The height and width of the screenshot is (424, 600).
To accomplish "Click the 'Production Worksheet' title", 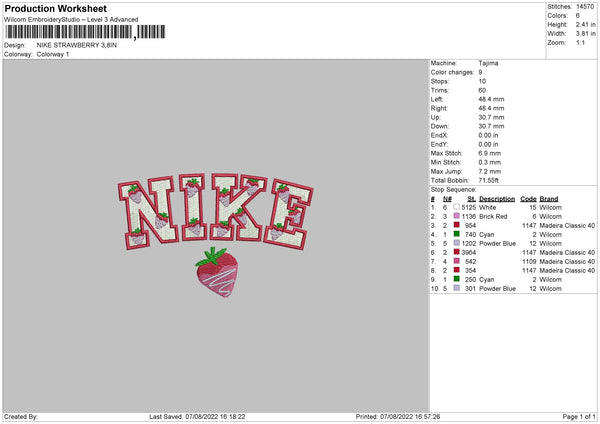I will pyautogui.click(x=55, y=8).
